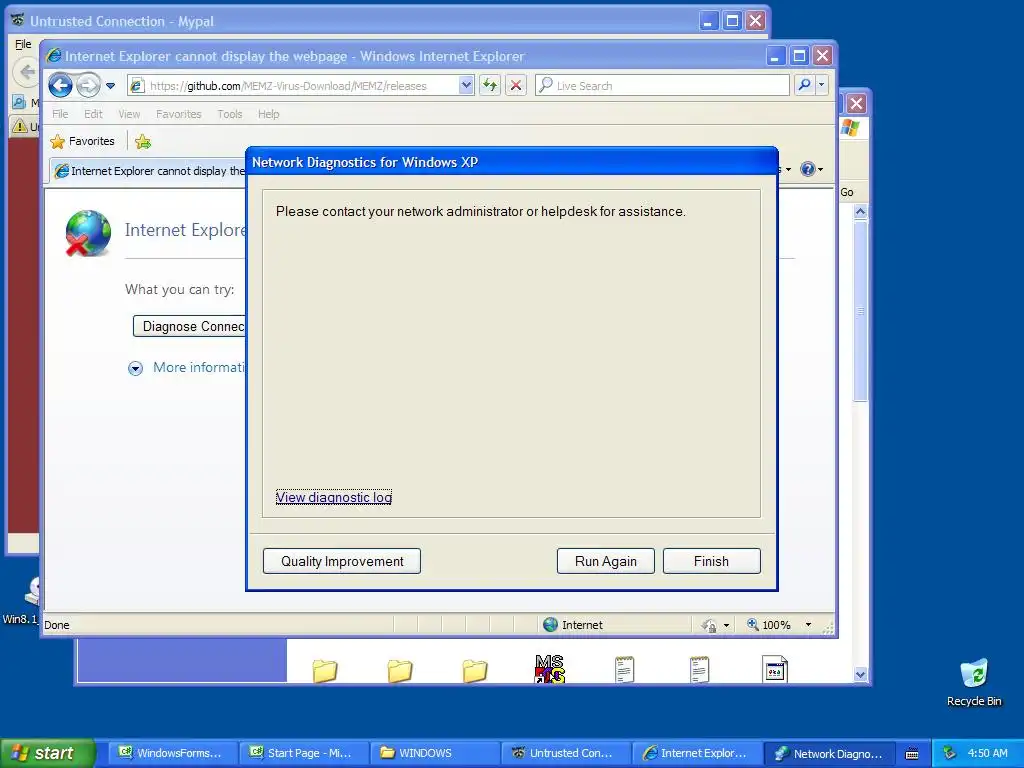Click the Live Search input box
Viewport: 1024px width, 768px height.
[x=662, y=86]
